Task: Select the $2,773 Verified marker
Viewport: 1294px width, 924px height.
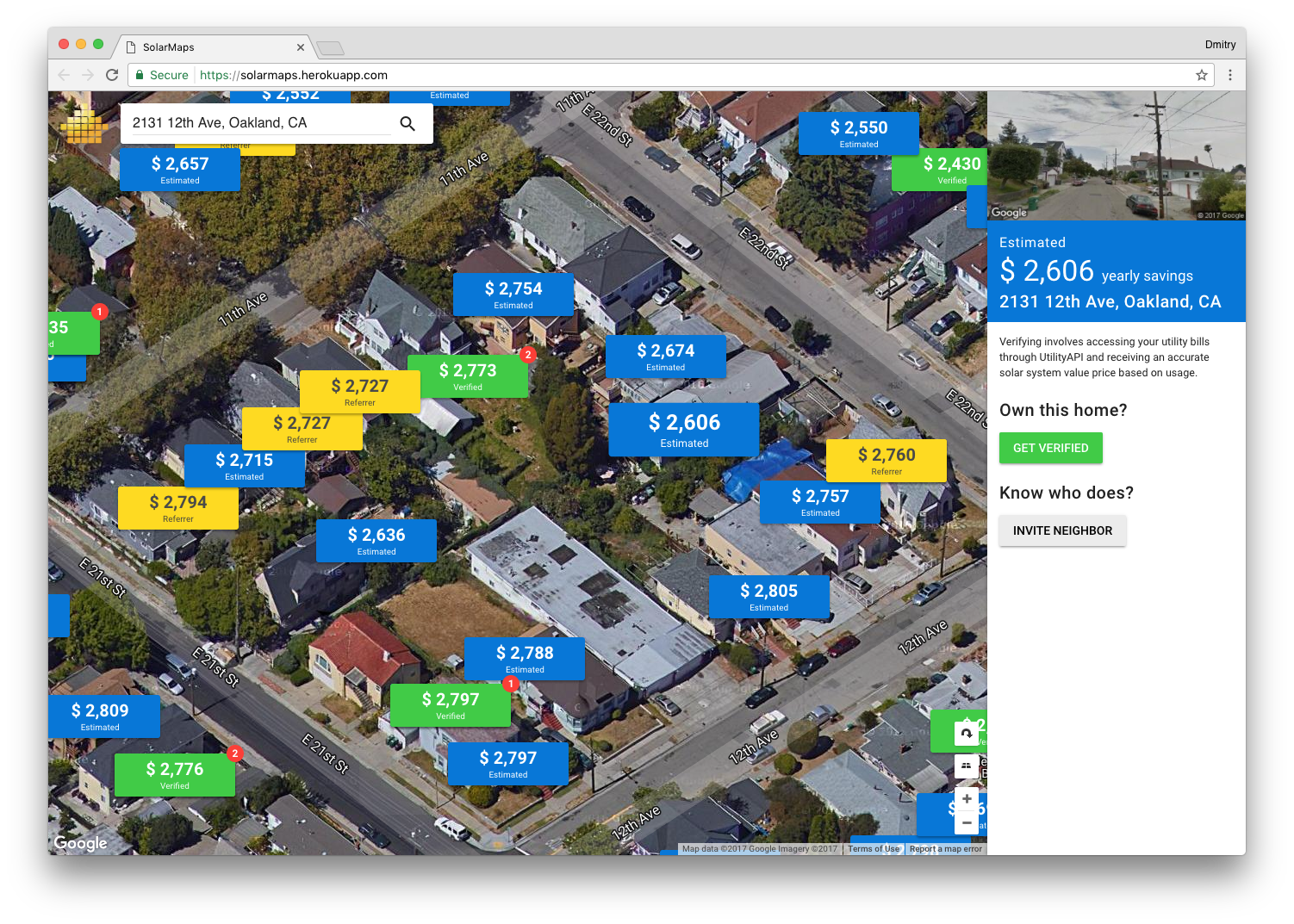Action: [x=468, y=376]
